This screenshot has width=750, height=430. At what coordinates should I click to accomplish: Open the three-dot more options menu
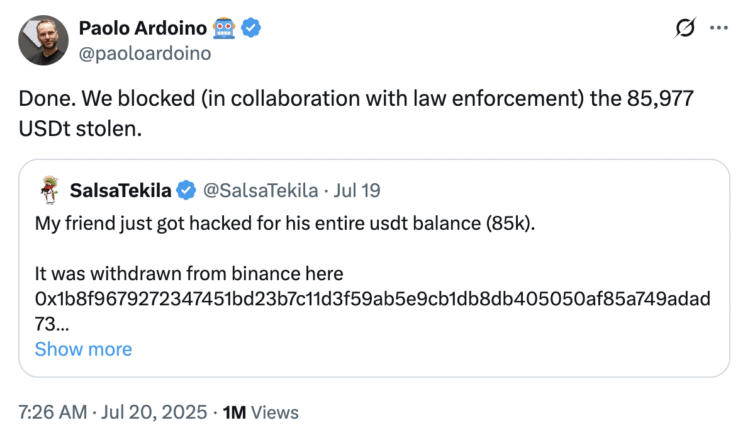click(x=718, y=29)
